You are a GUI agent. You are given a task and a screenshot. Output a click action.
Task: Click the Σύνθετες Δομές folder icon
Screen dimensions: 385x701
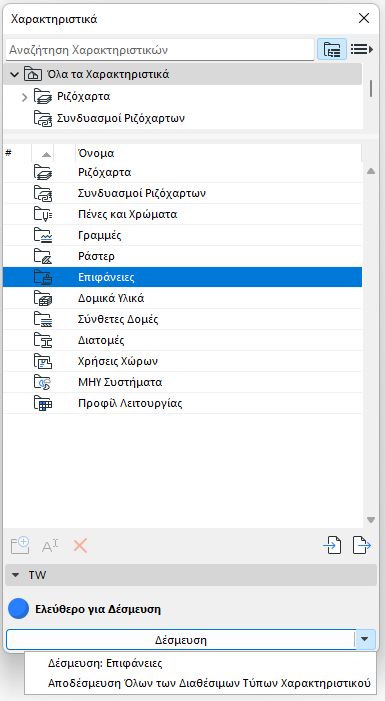click(43, 319)
